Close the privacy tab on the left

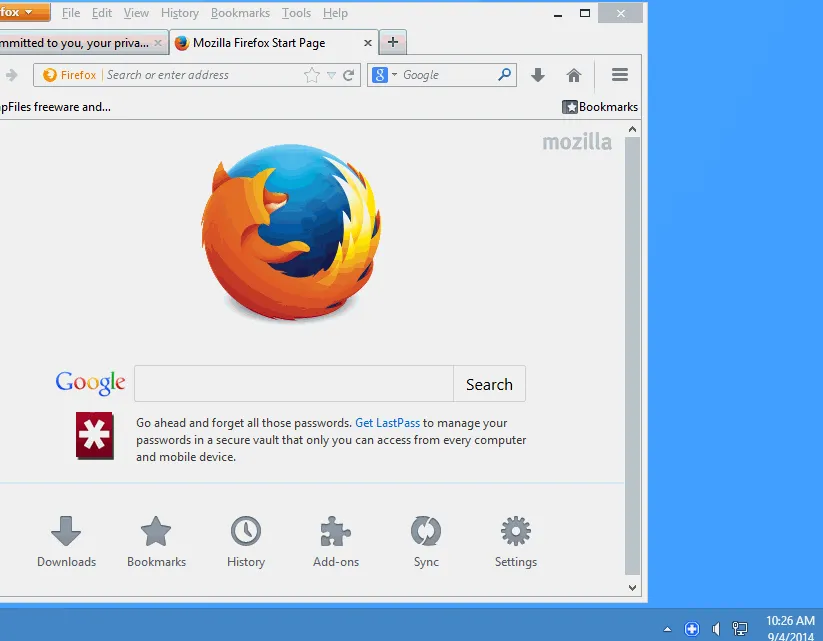[x=157, y=43]
